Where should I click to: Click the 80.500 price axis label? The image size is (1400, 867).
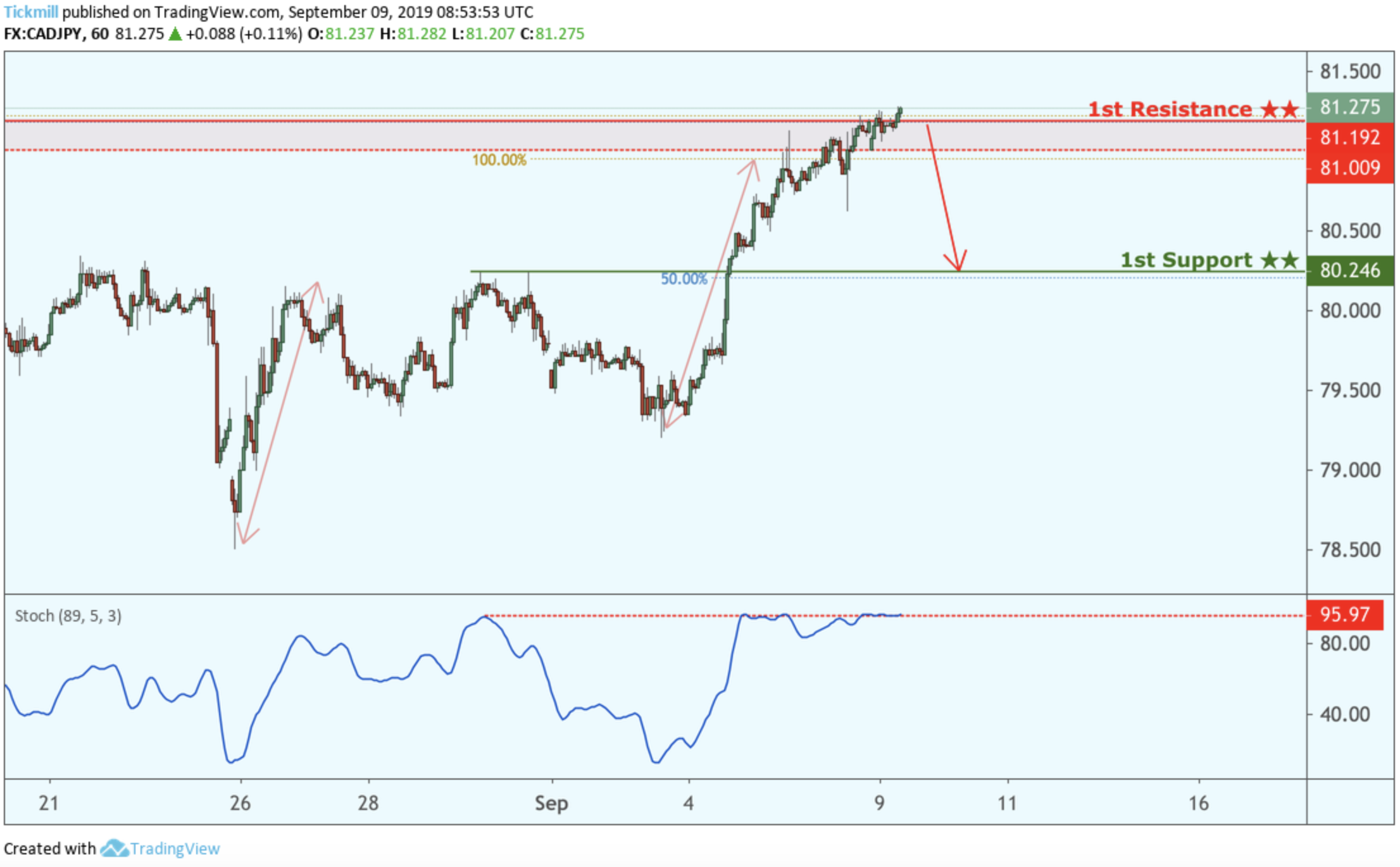pyautogui.click(x=1350, y=230)
